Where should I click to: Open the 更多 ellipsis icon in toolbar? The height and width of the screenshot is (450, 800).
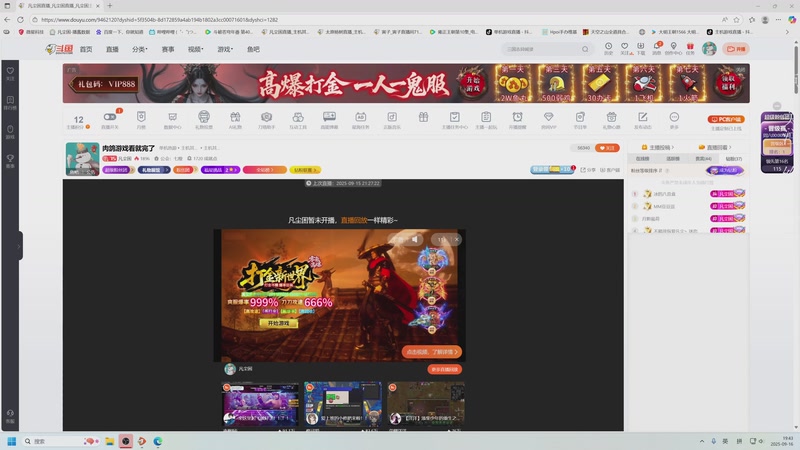[x=674, y=120]
